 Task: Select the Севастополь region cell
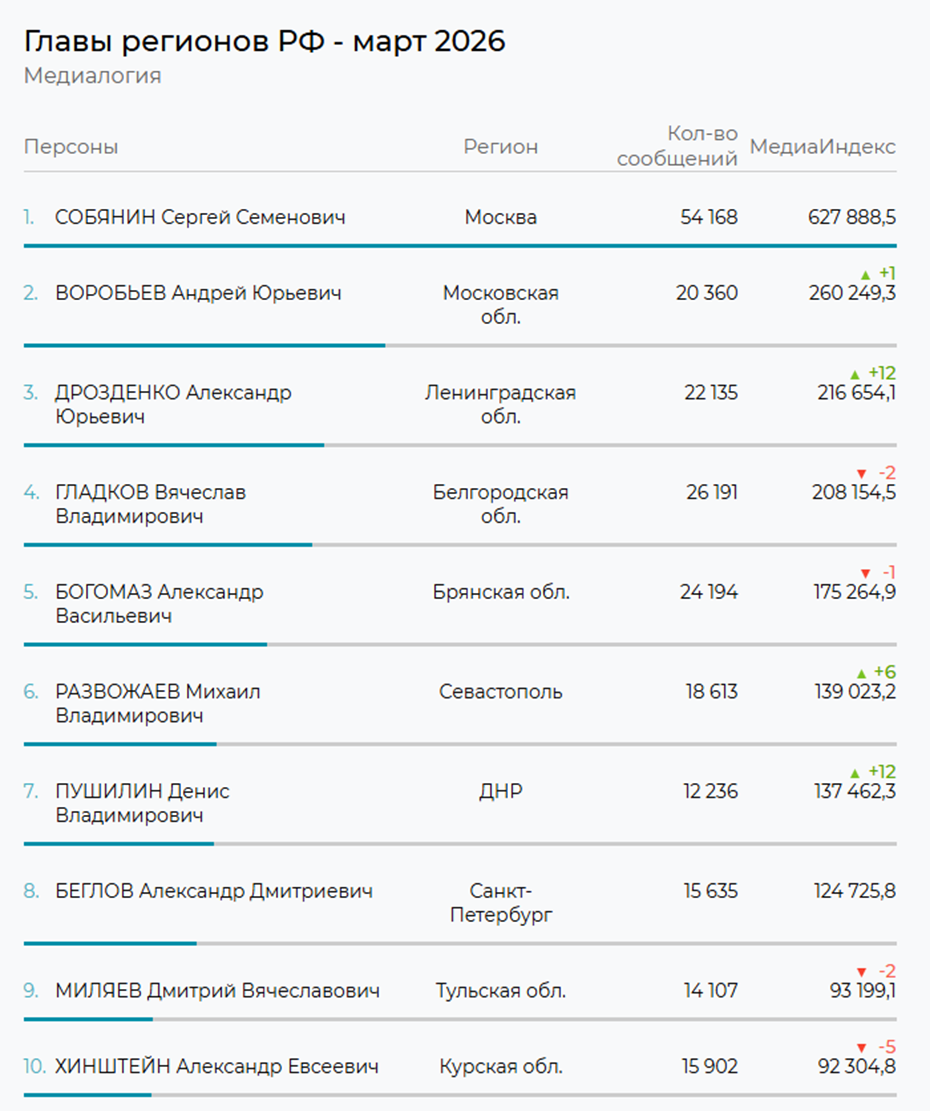(x=500, y=692)
